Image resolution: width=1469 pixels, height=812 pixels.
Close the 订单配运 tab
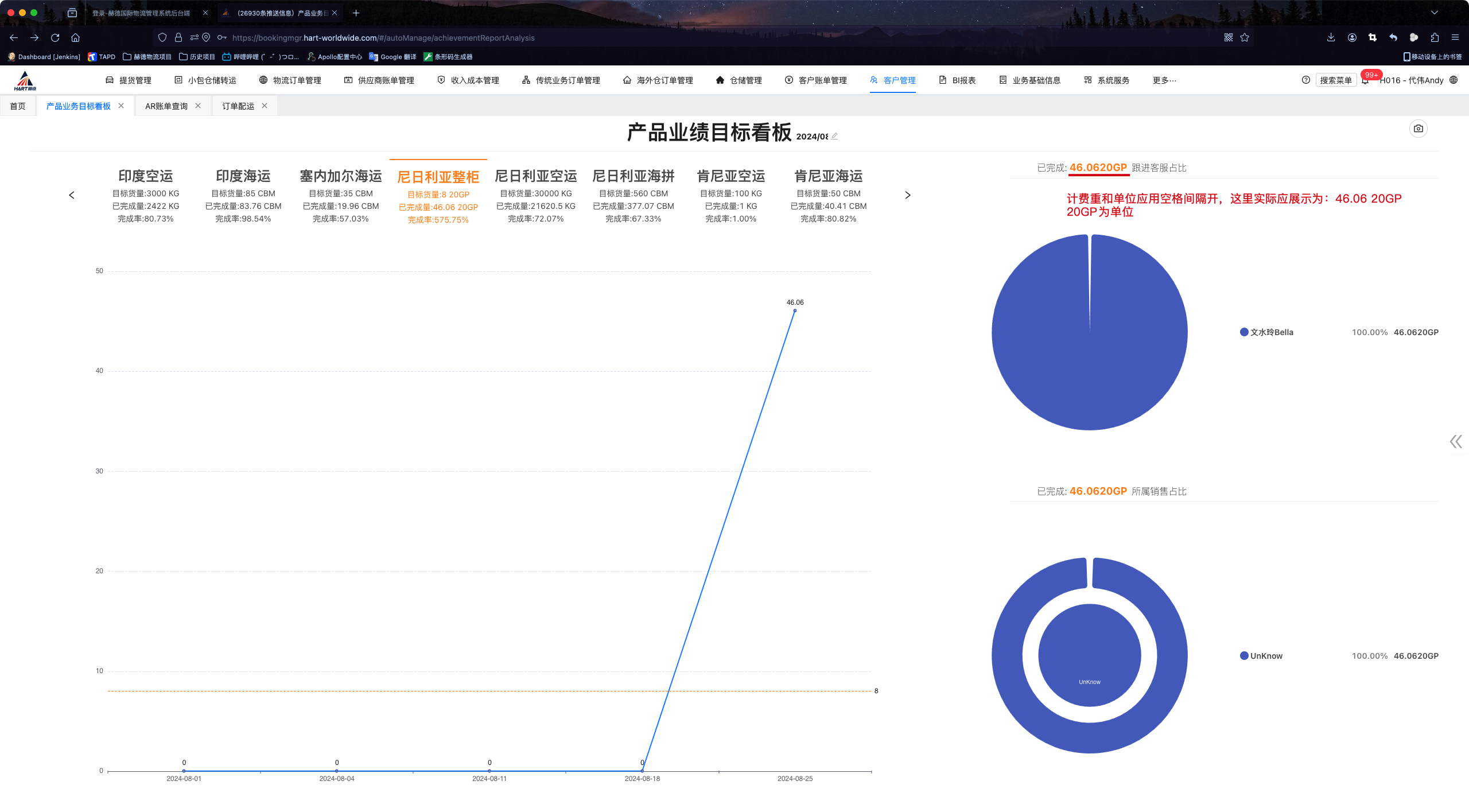(265, 106)
